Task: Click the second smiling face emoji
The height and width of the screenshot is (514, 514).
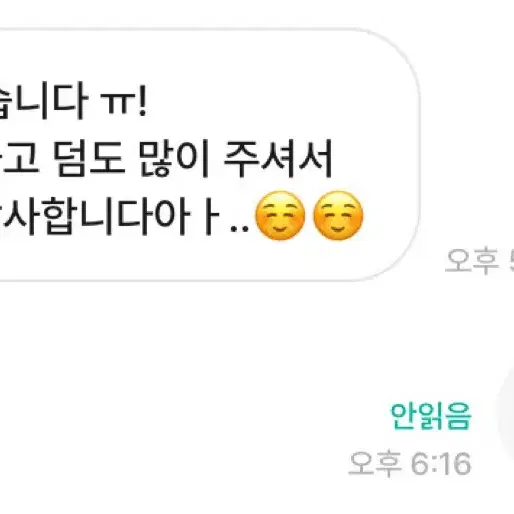Action: [338, 216]
